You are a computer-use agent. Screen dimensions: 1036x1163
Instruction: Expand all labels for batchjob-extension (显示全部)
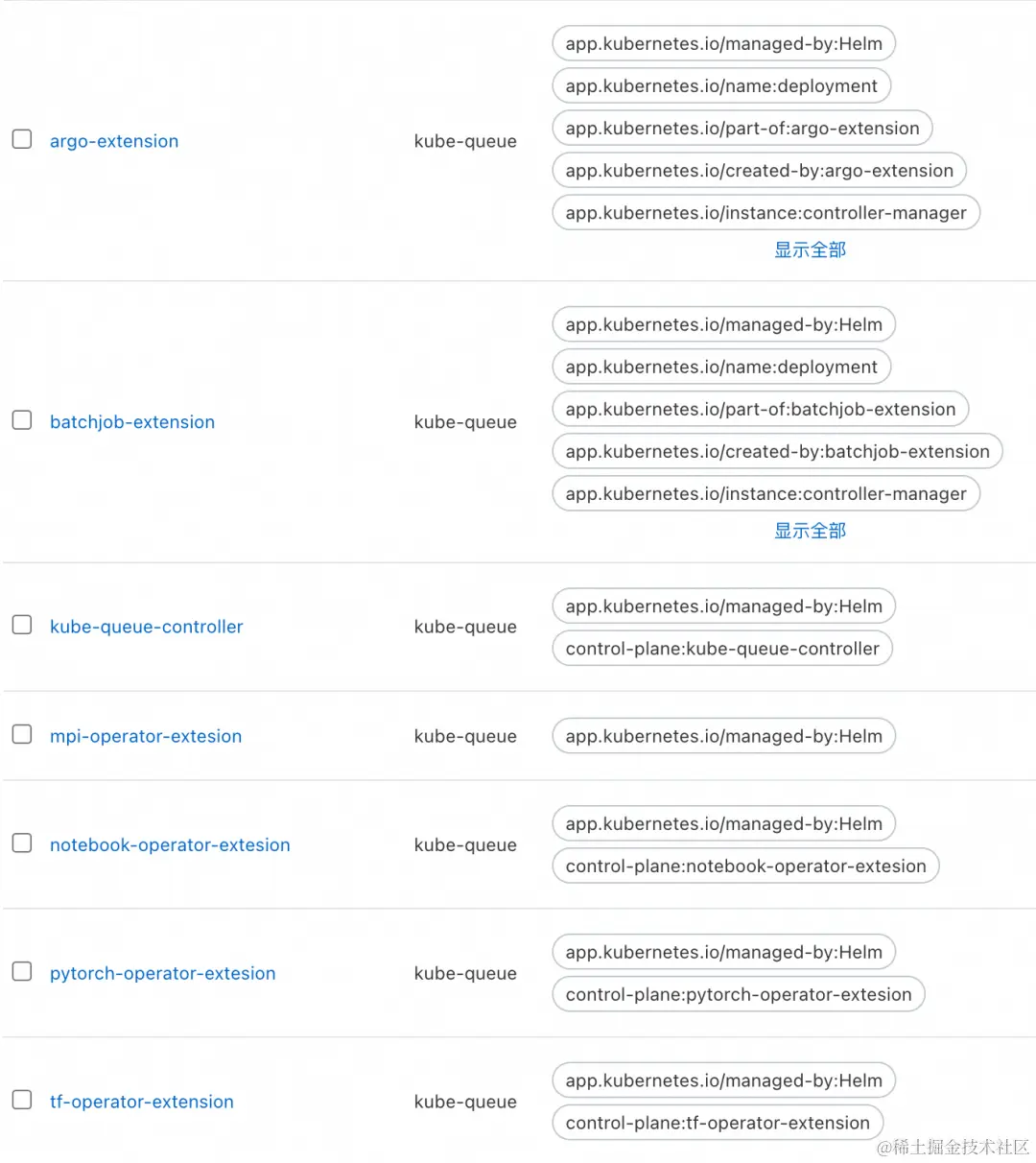[811, 531]
